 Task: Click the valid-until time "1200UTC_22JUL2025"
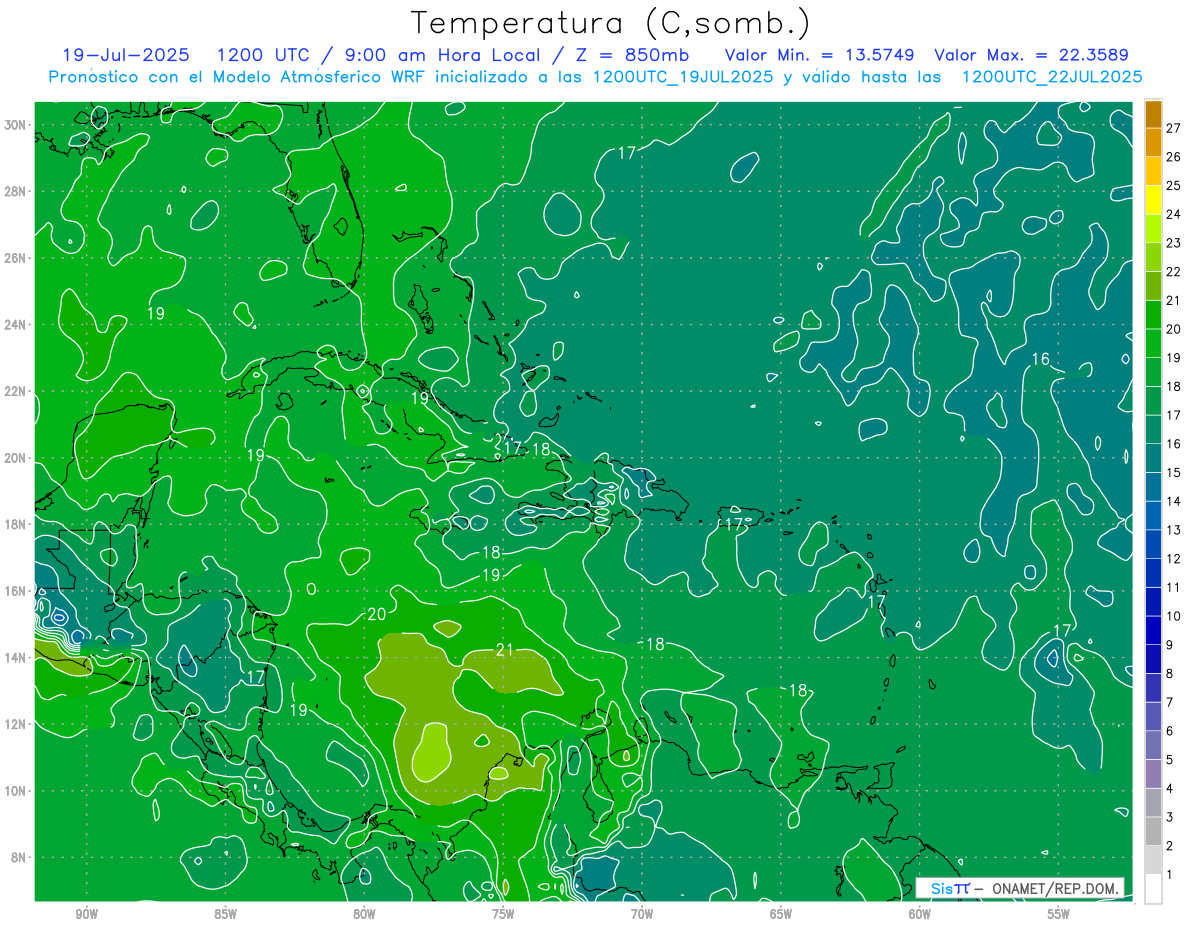click(1052, 76)
